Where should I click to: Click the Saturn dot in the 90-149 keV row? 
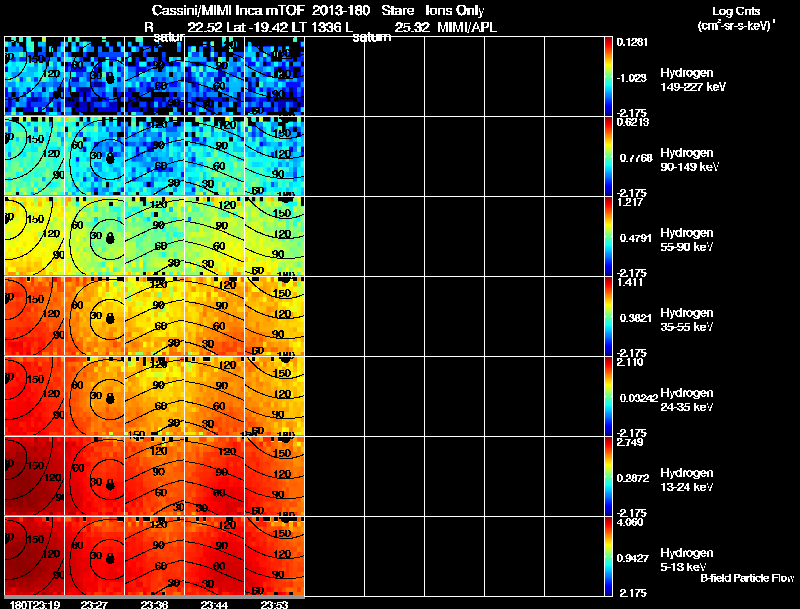click(x=110, y=157)
